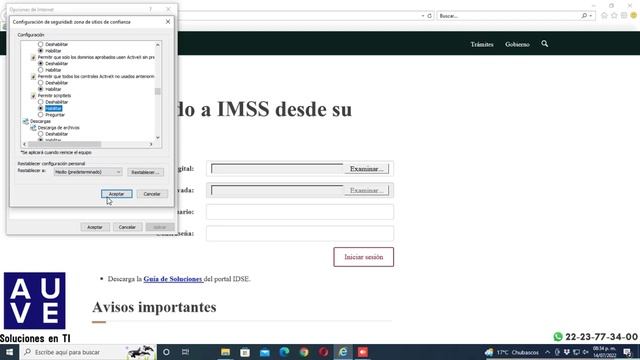Click Cancelar in the security settings dialog
Viewport: 640px width, 360px height.
coord(152,194)
